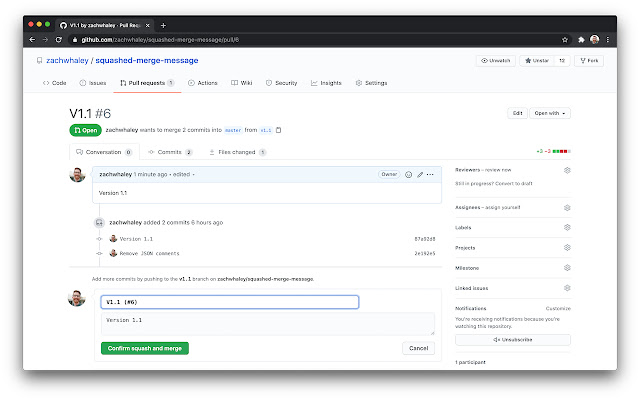
Task: Select the Conversation tab
Action: [x=104, y=152]
